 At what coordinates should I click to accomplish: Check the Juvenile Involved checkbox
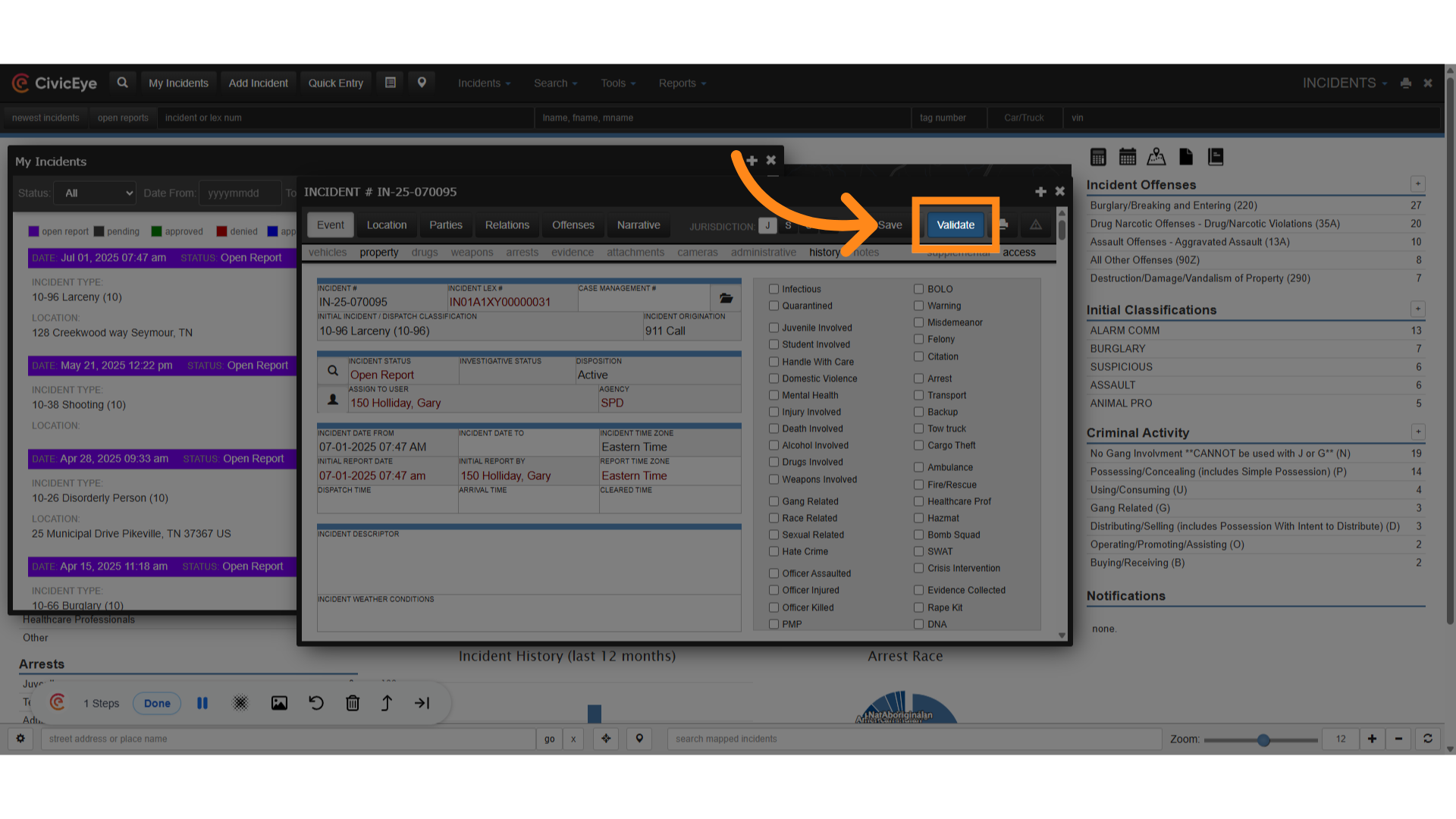[774, 328]
